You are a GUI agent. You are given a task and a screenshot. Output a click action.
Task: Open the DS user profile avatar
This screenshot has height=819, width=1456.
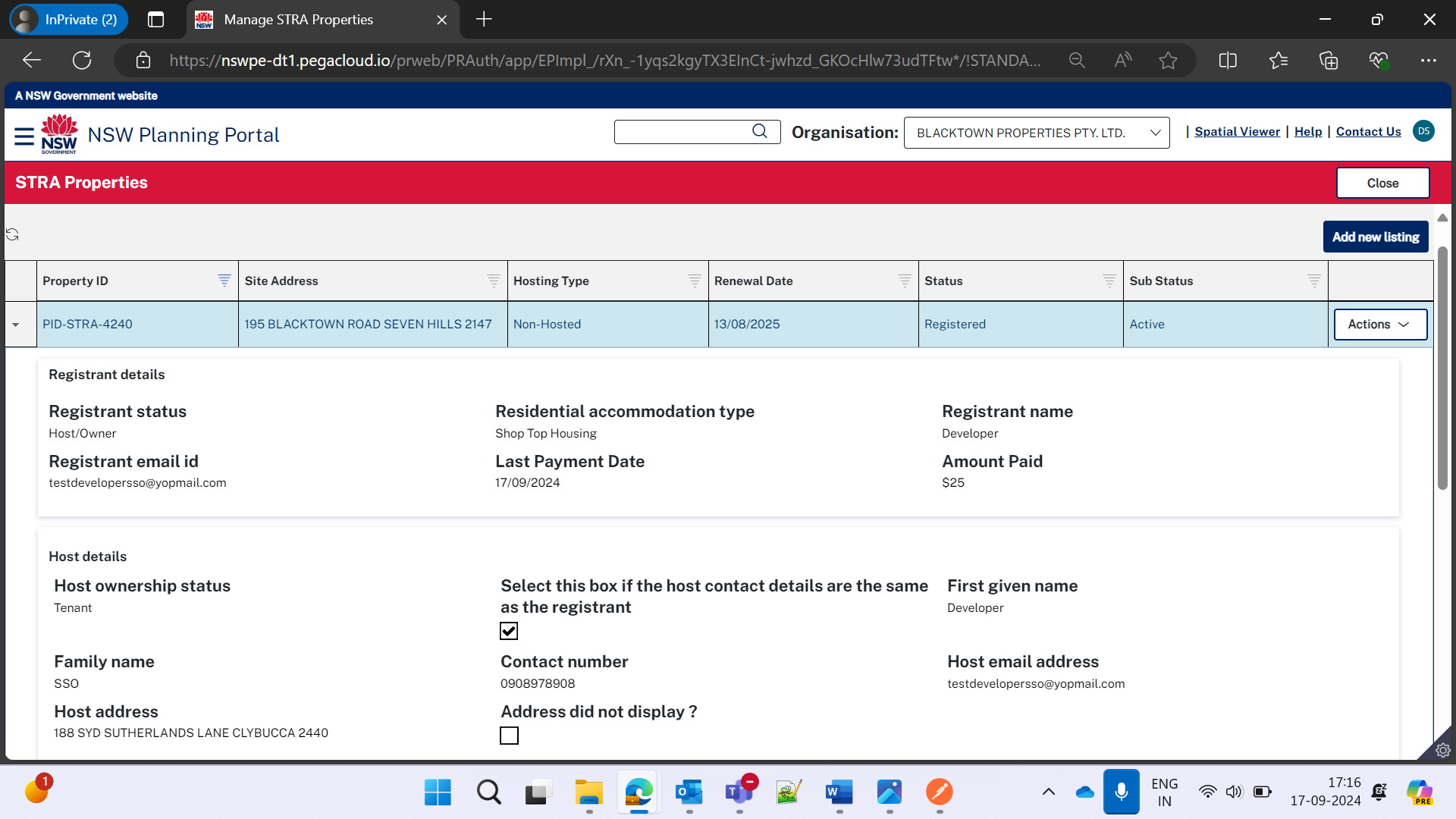pos(1423,131)
